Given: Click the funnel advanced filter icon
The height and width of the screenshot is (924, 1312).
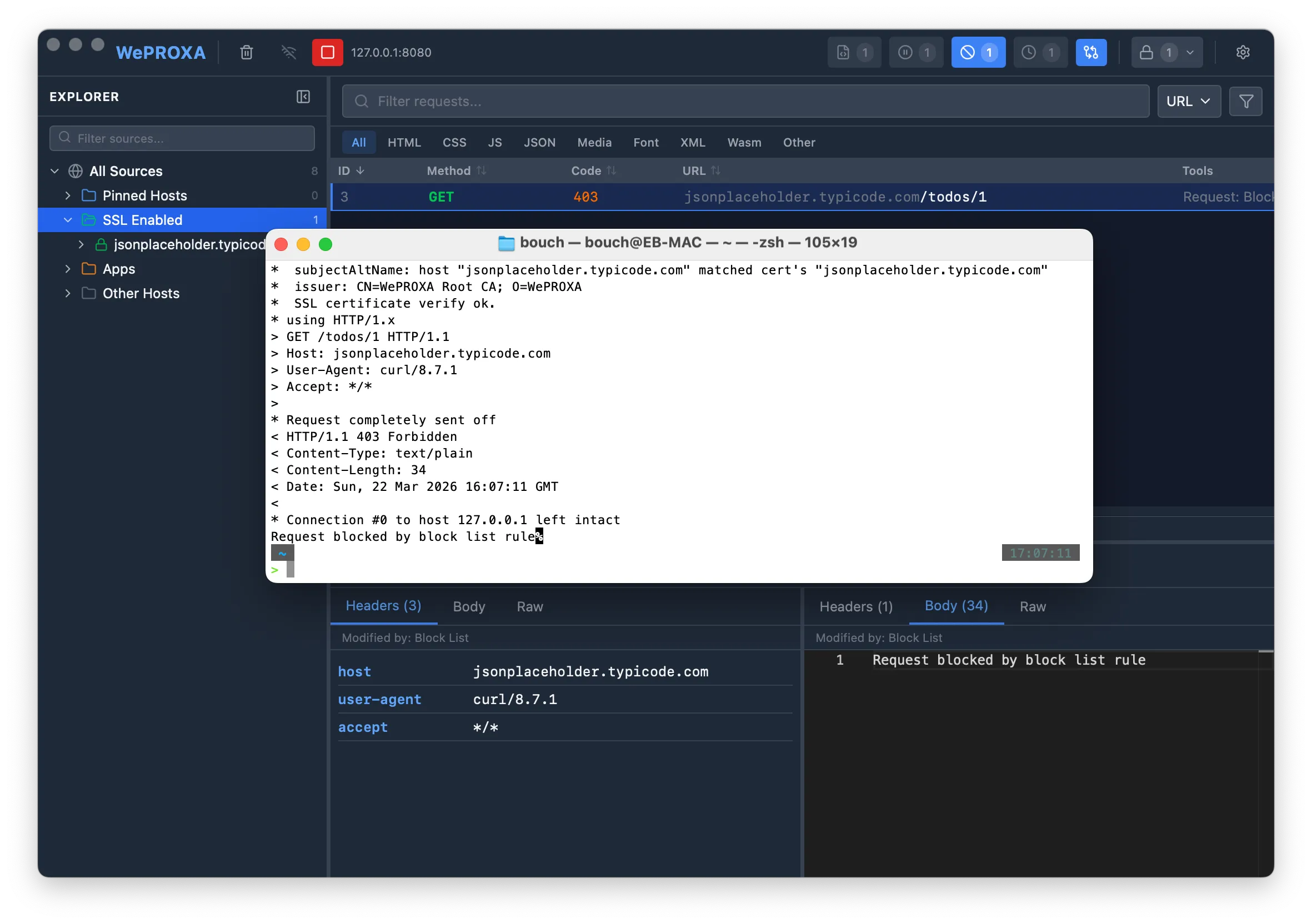Looking at the screenshot, I should pos(1246,102).
